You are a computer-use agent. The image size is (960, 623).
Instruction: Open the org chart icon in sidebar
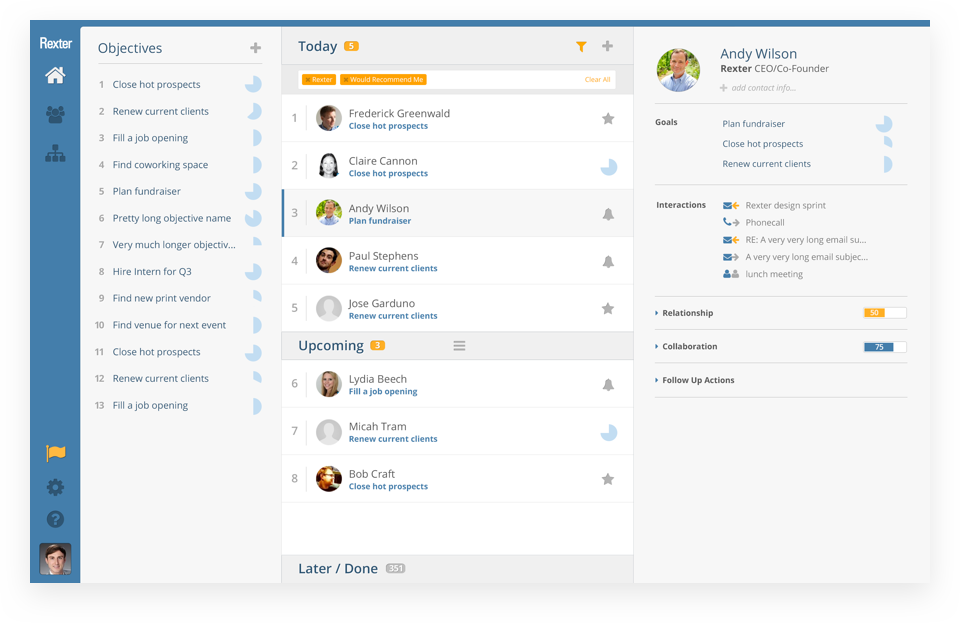click(x=55, y=153)
